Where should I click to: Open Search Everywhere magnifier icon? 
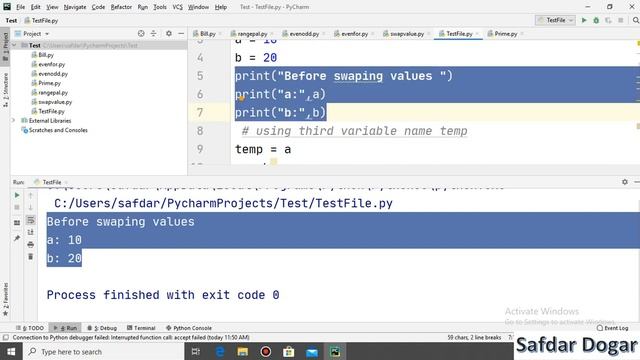[636, 20]
